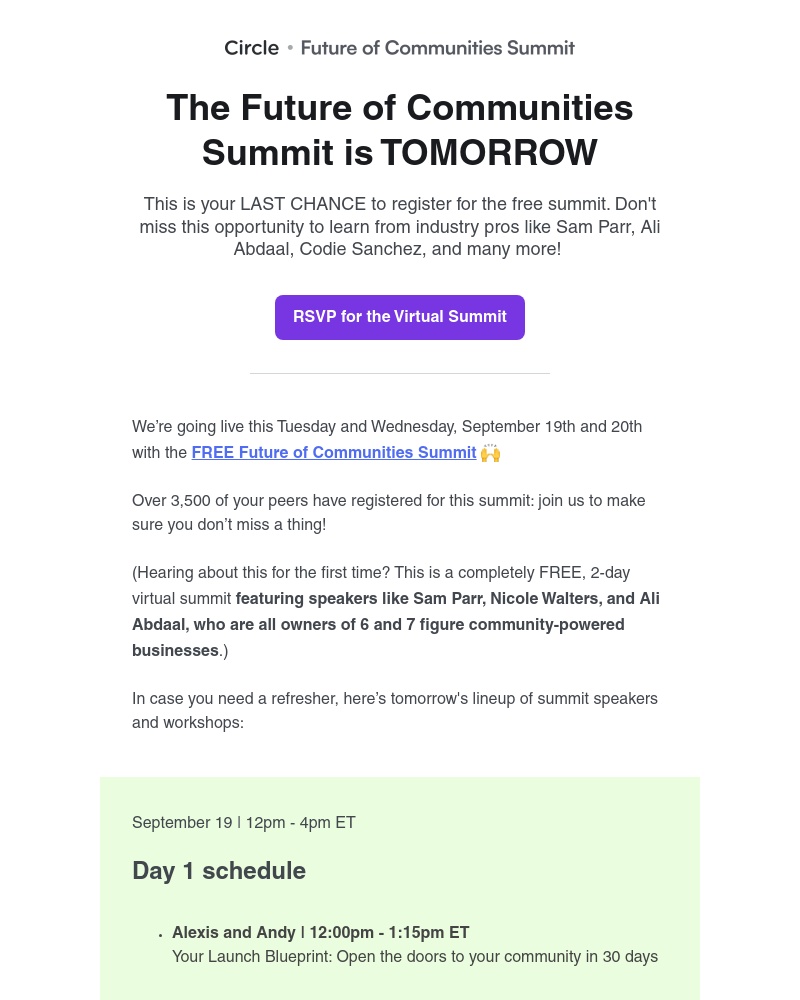Open the FREE Future of Communities Summit link
Screen dimensions: 800x1000
[x=333, y=453]
